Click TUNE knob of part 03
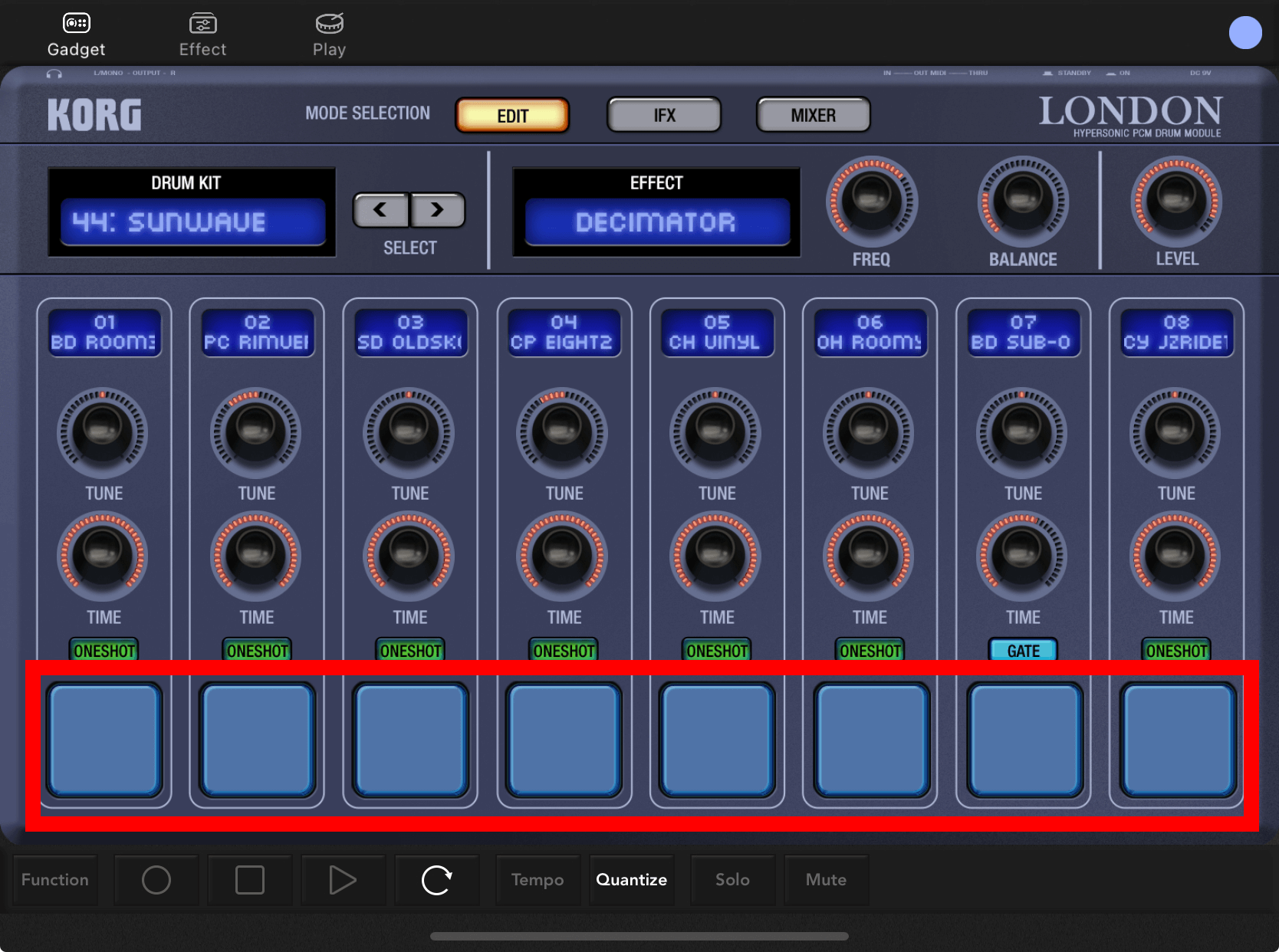1279x952 pixels. point(409,432)
